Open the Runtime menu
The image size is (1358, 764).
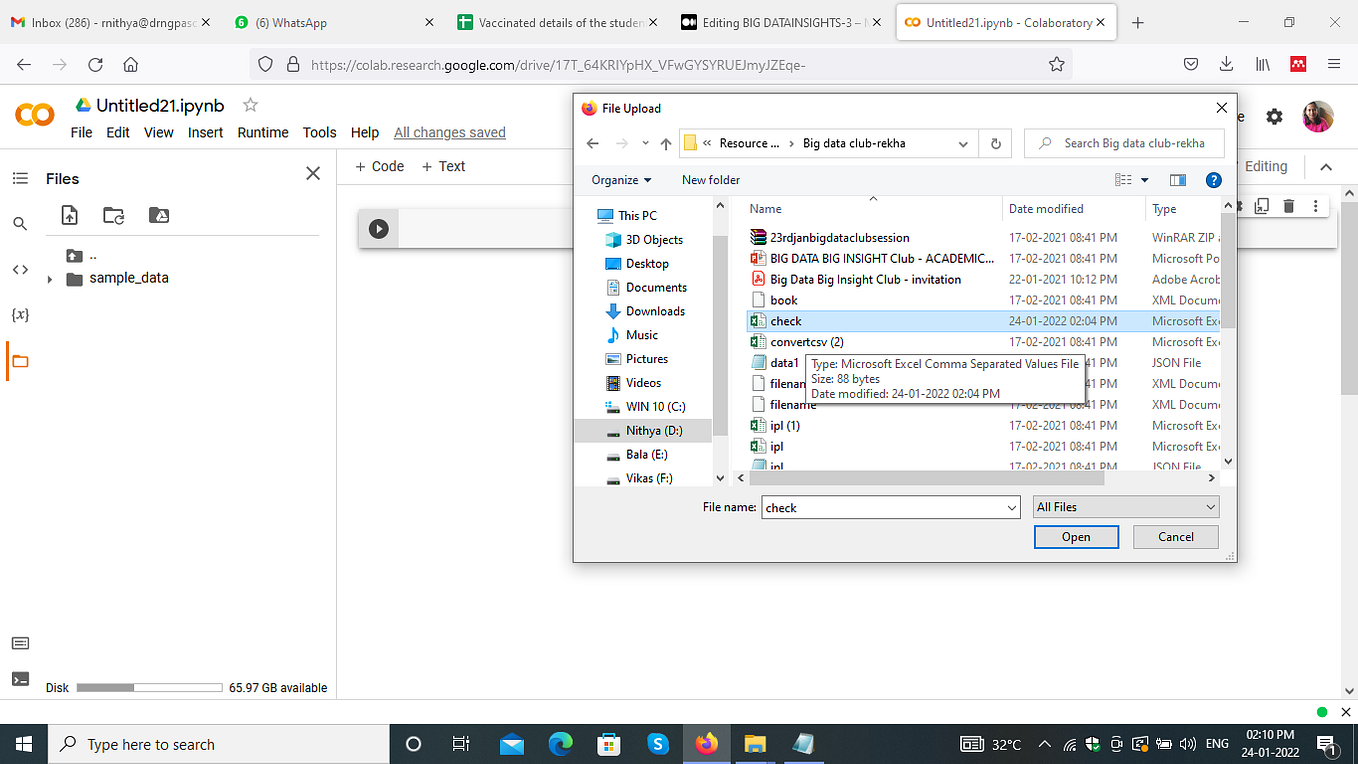262,132
